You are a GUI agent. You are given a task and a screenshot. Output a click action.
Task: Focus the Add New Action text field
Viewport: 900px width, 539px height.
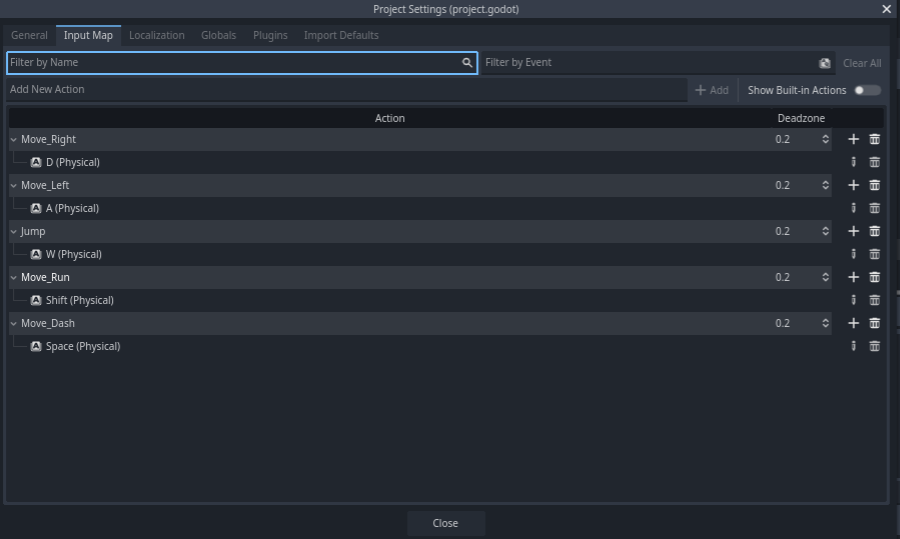click(345, 90)
